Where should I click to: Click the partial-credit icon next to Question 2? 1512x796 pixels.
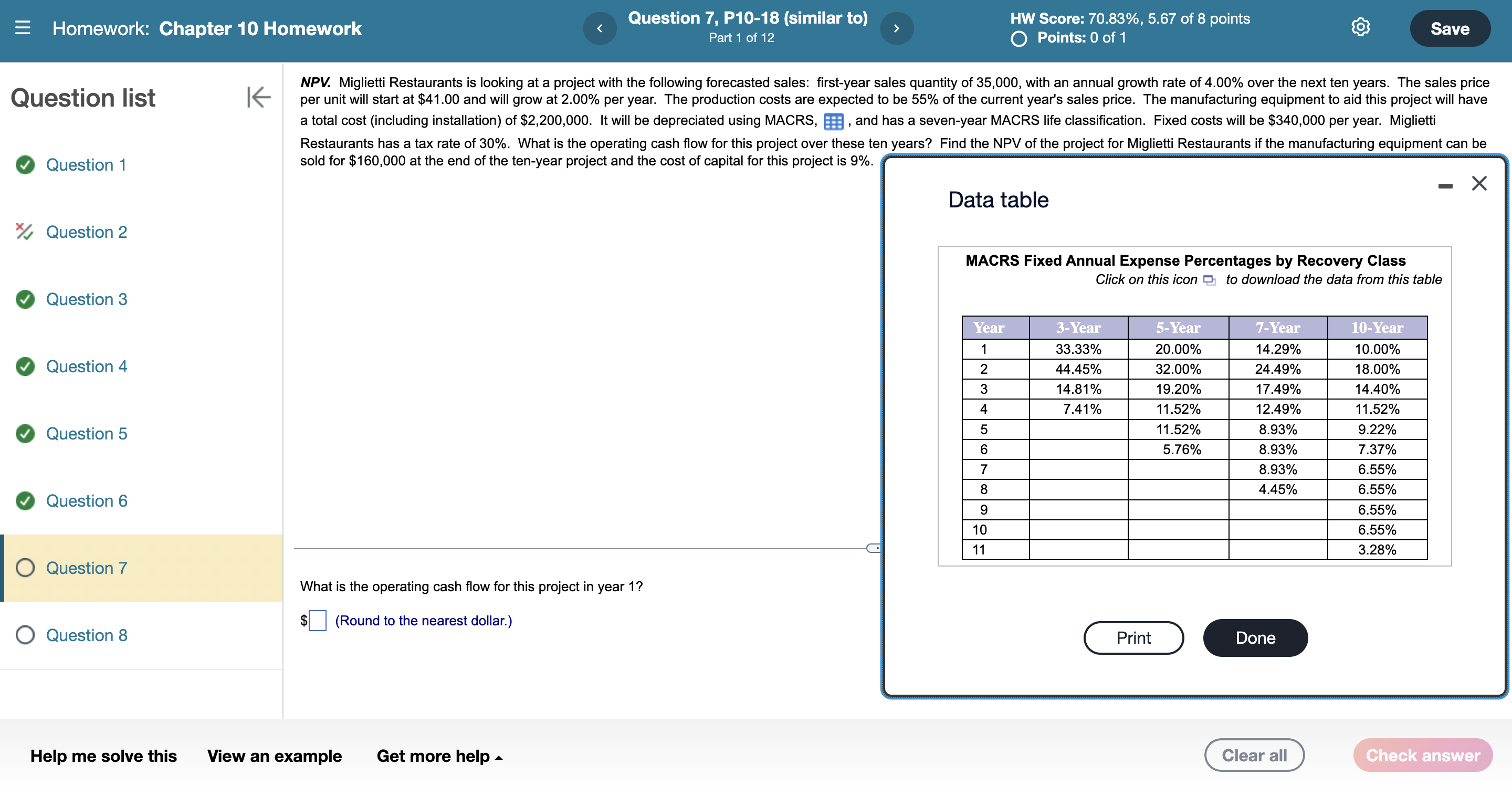point(24,232)
